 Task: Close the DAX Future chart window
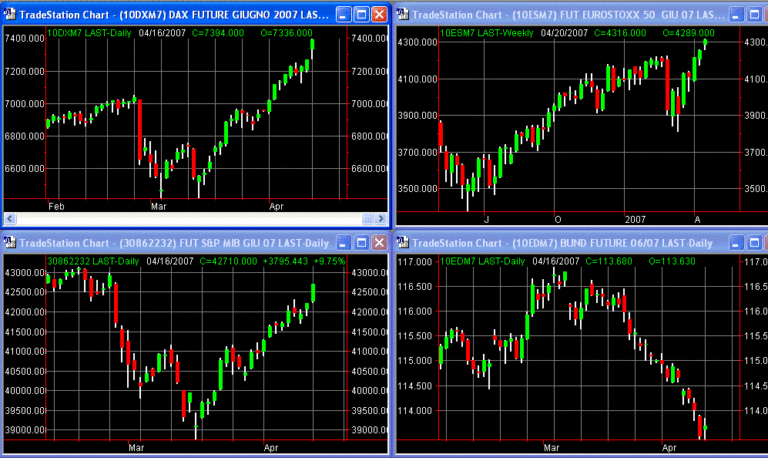coord(378,15)
